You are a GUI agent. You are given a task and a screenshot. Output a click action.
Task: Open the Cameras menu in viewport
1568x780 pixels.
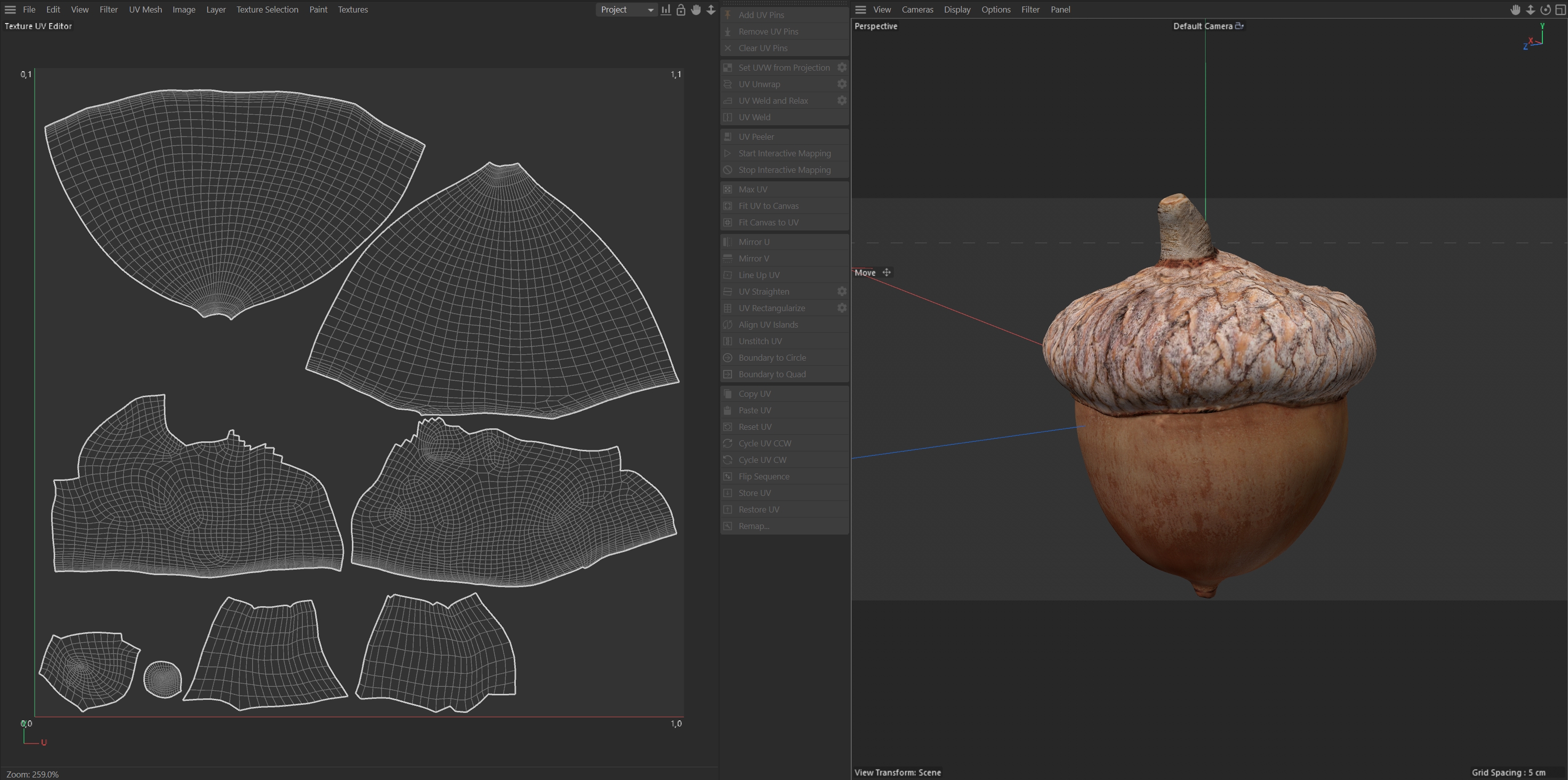pos(917,10)
